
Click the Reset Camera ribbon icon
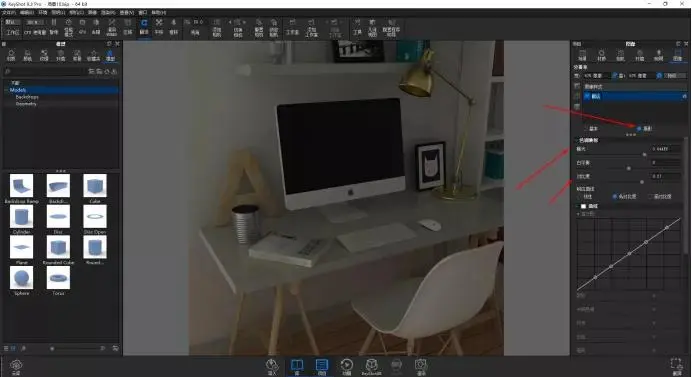click(x=259, y=27)
